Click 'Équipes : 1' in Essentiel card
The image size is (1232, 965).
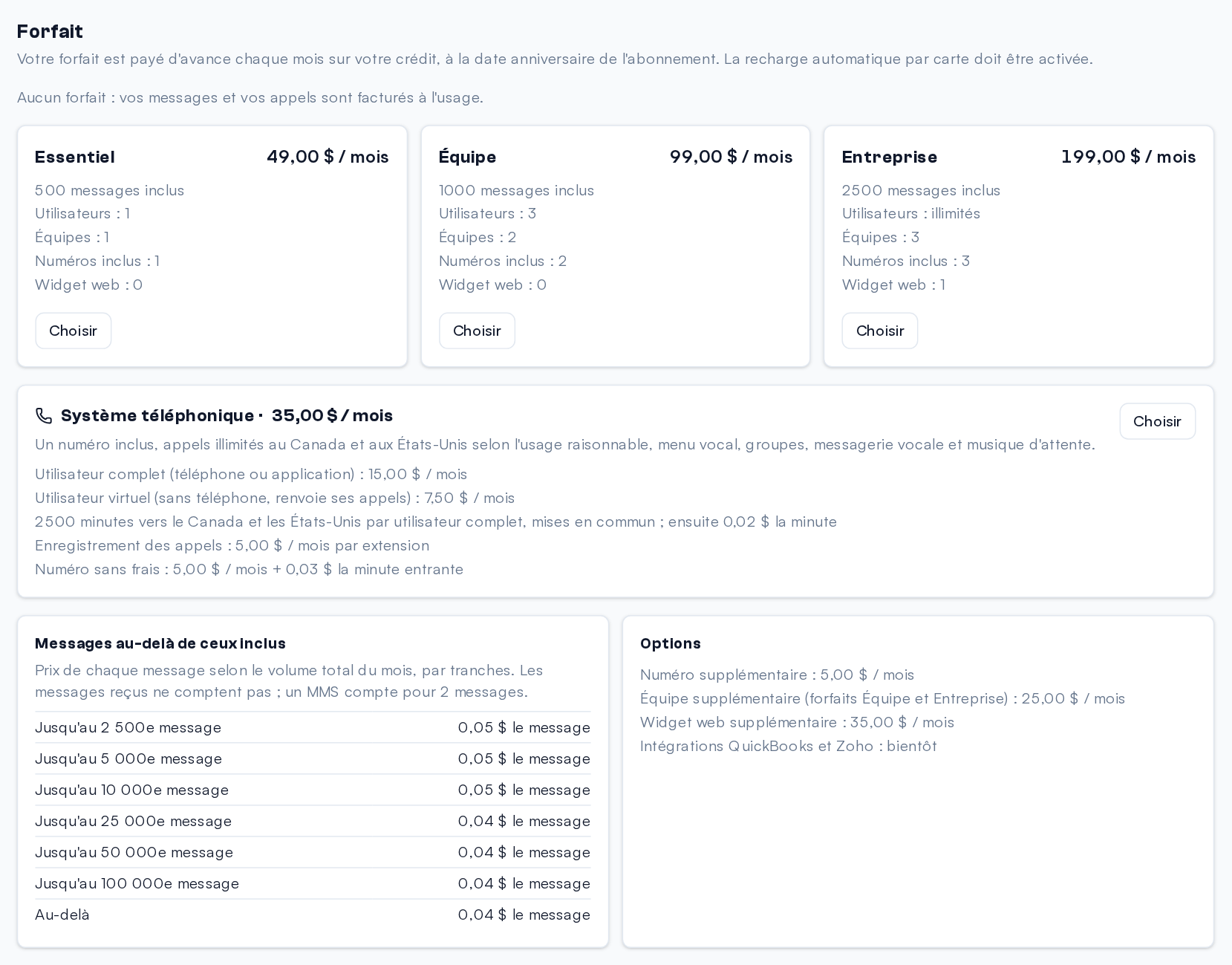[x=72, y=238]
